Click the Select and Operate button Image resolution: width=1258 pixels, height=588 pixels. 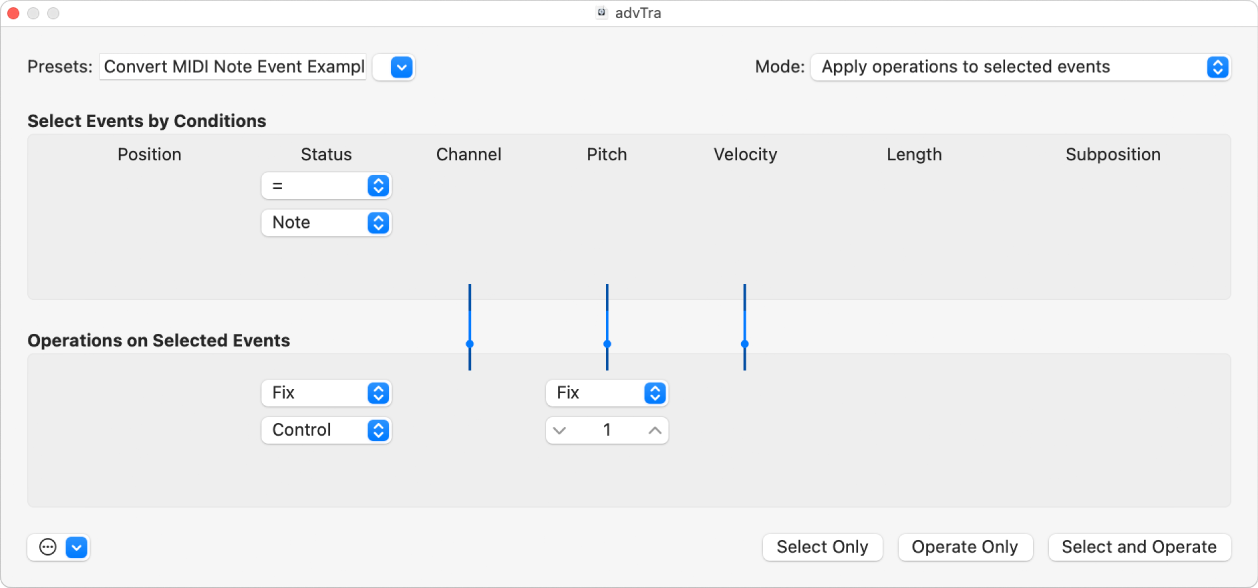[1139, 547]
